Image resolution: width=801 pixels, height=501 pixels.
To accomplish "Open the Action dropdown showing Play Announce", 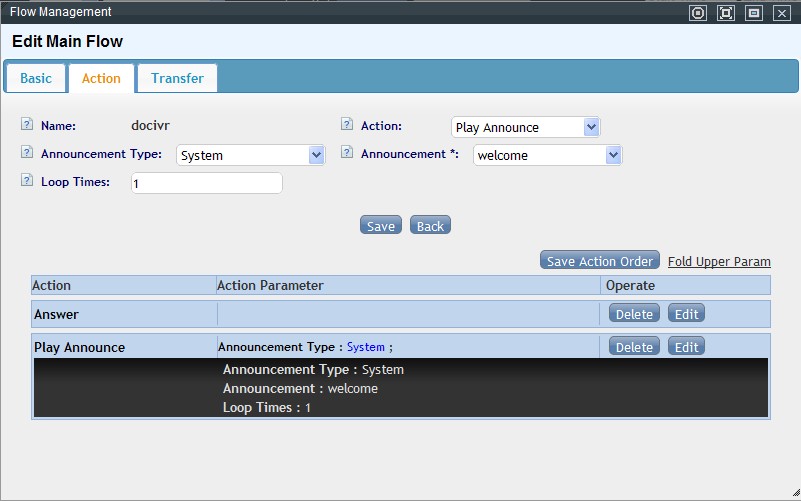I will (525, 127).
